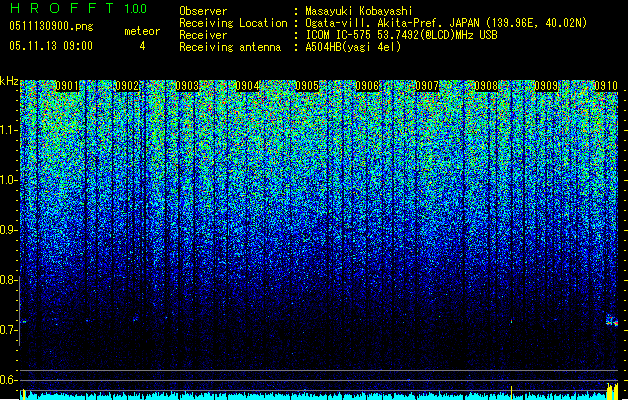Click the yellow intensity spike beside 0.6 label
Viewport: 629px width, 400px height.
(23, 394)
